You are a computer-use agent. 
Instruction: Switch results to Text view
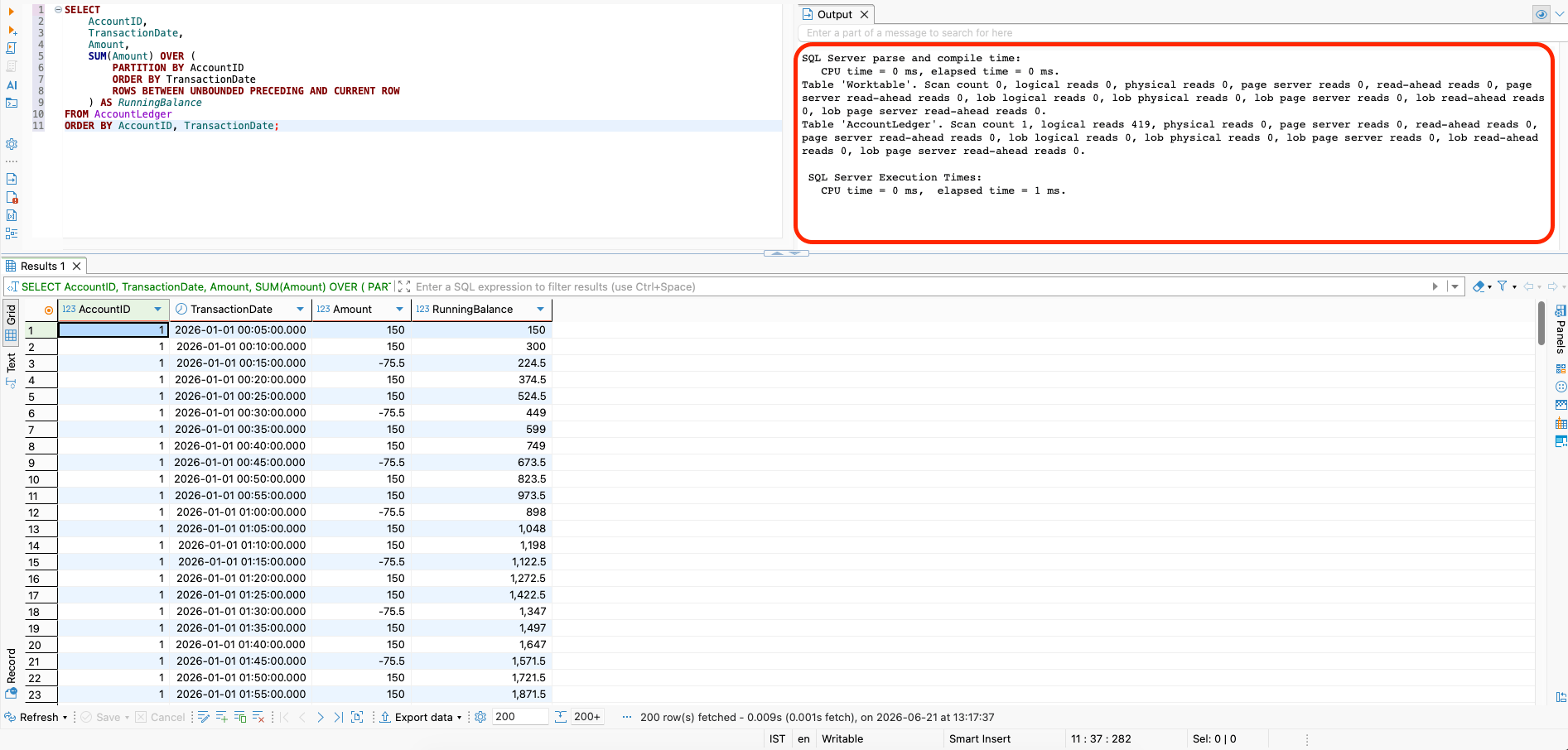[11, 371]
